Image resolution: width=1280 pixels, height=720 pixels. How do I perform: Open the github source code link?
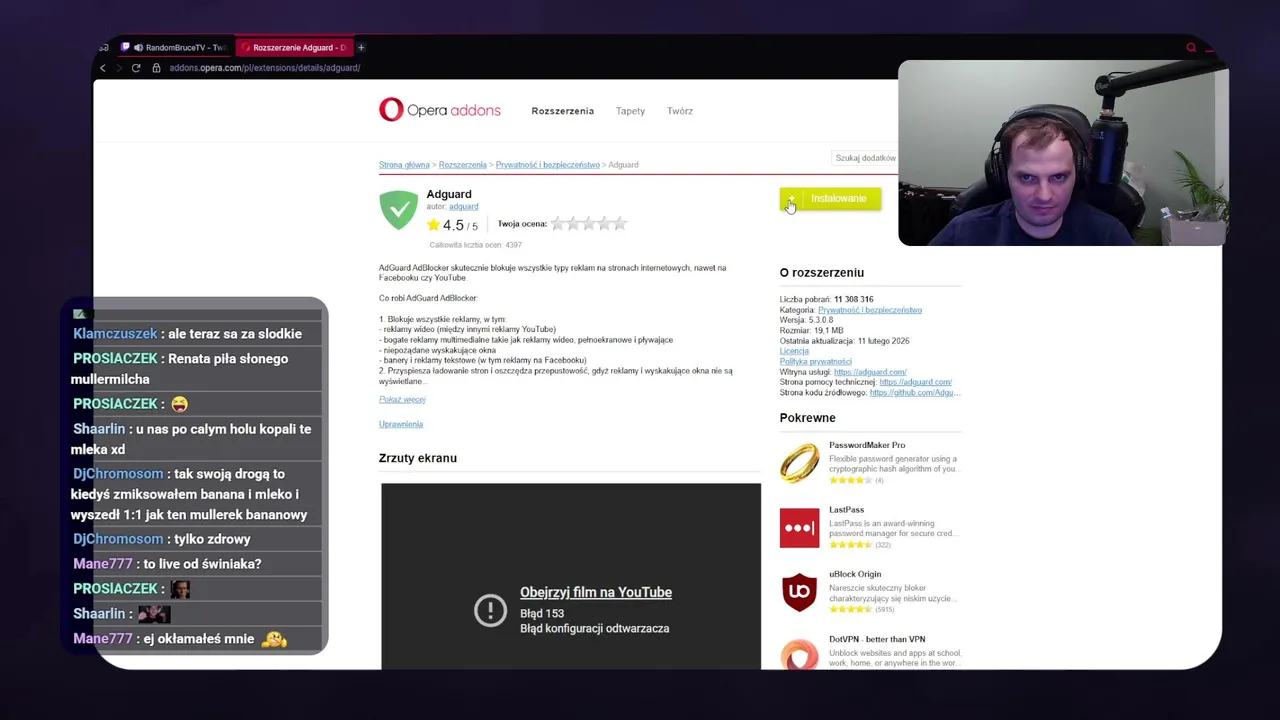pos(915,393)
